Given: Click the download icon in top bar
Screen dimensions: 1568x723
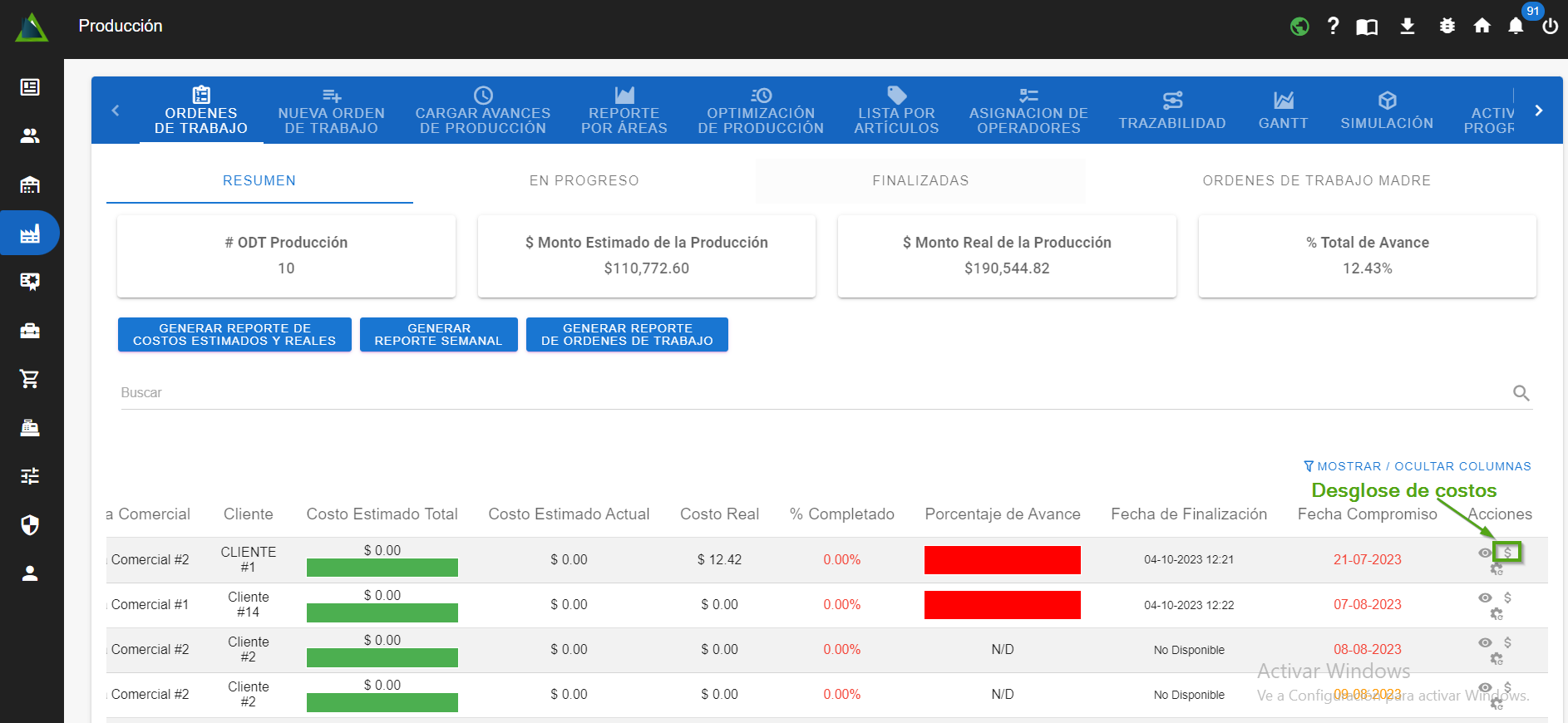Looking at the screenshot, I should [1407, 27].
